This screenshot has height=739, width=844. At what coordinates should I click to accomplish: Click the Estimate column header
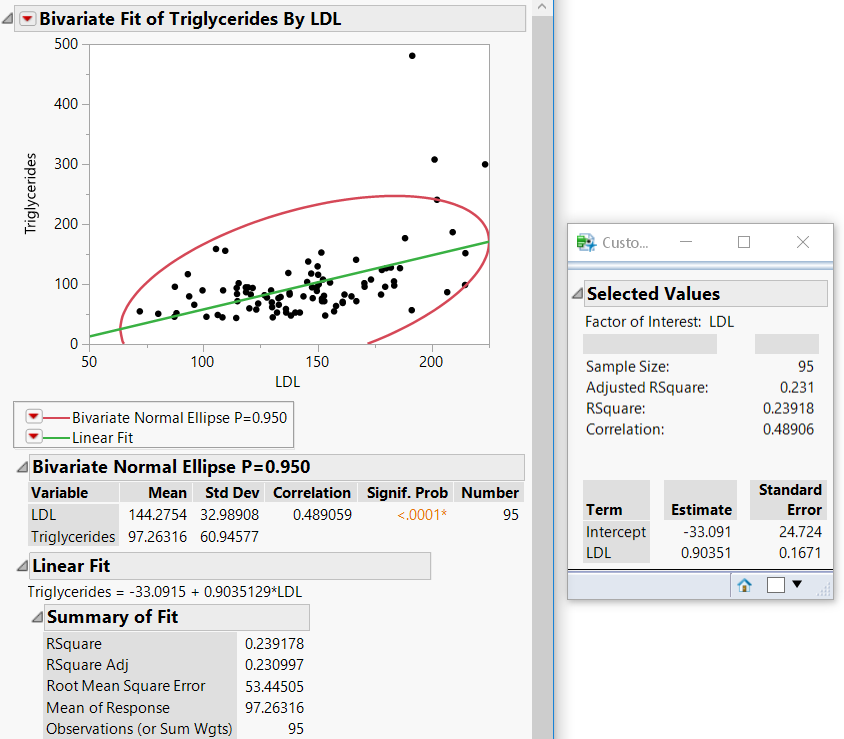[701, 509]
